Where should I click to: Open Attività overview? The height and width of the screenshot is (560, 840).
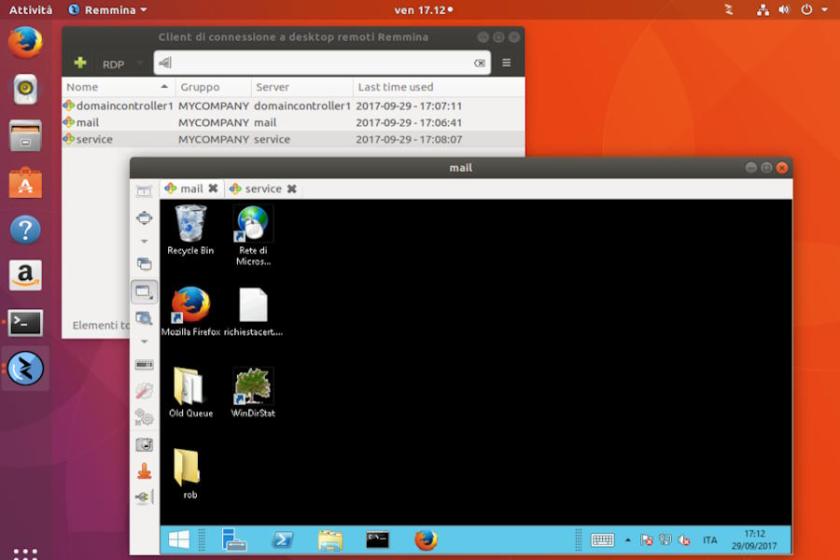pyautogui.click(x=31, y=10)
